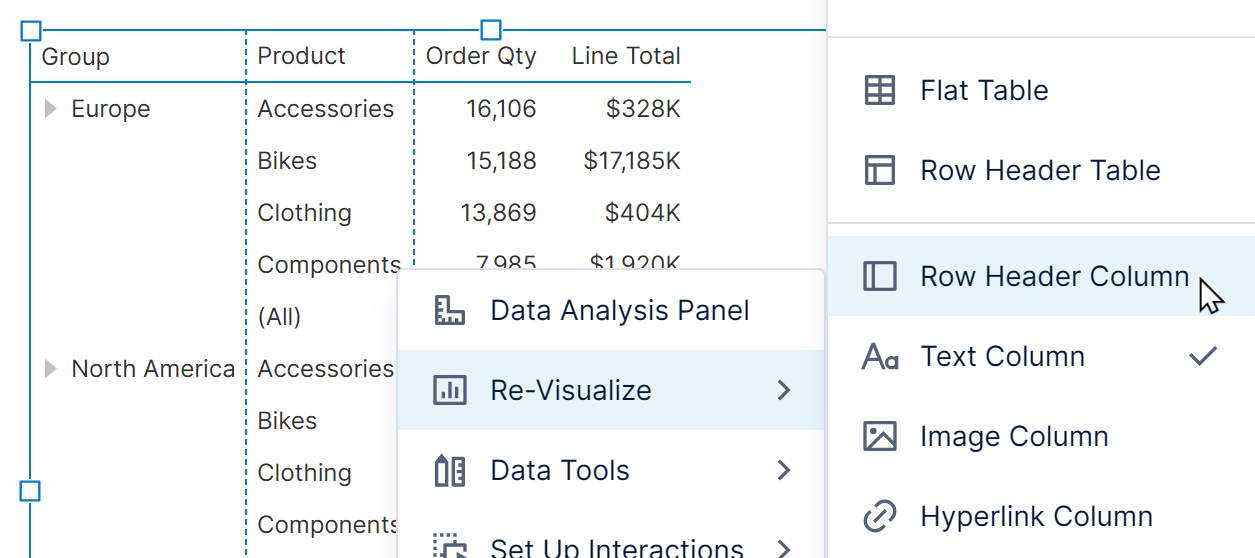
Task: Click the Data Analysis Panel ruler icon
Action: tap(450, 311)
